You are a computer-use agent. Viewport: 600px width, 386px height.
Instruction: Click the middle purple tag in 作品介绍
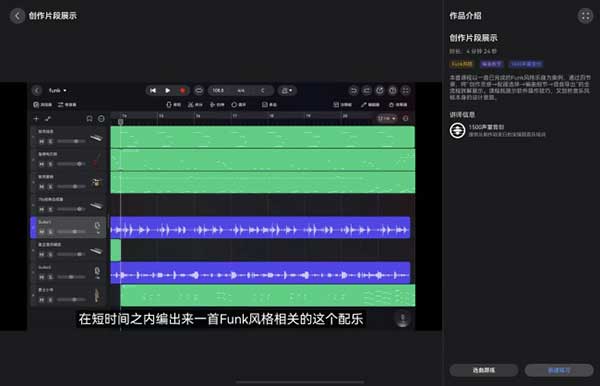click(491, 64)
